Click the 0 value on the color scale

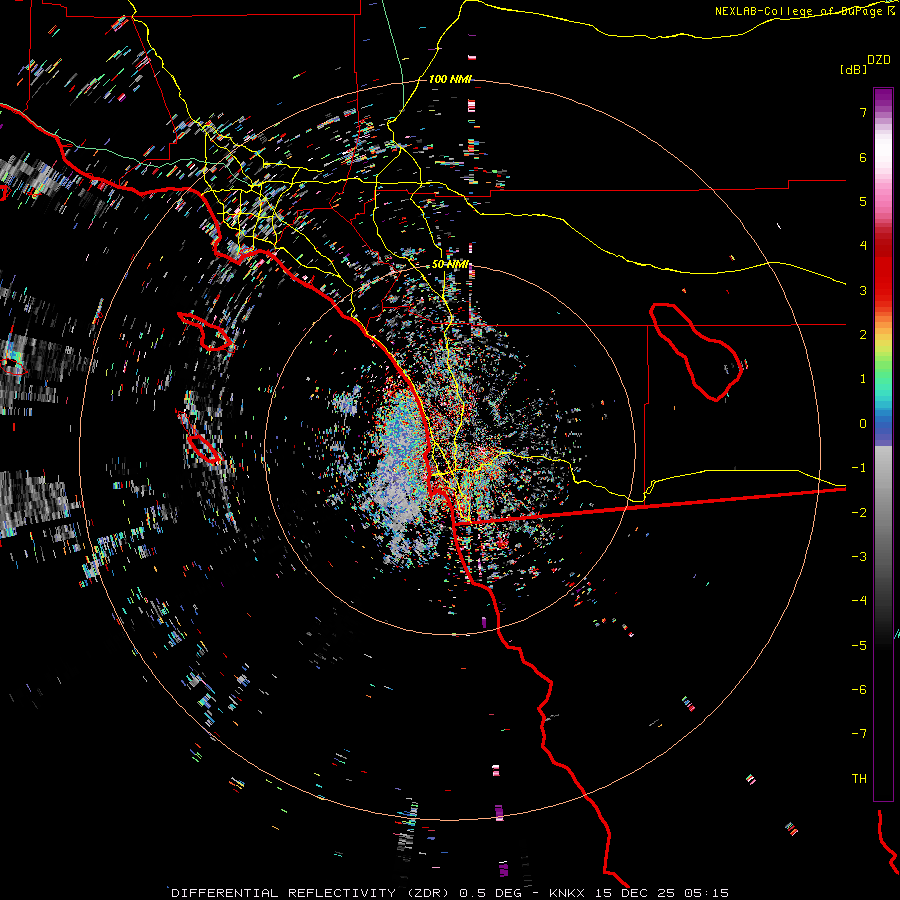coord(863,424)
